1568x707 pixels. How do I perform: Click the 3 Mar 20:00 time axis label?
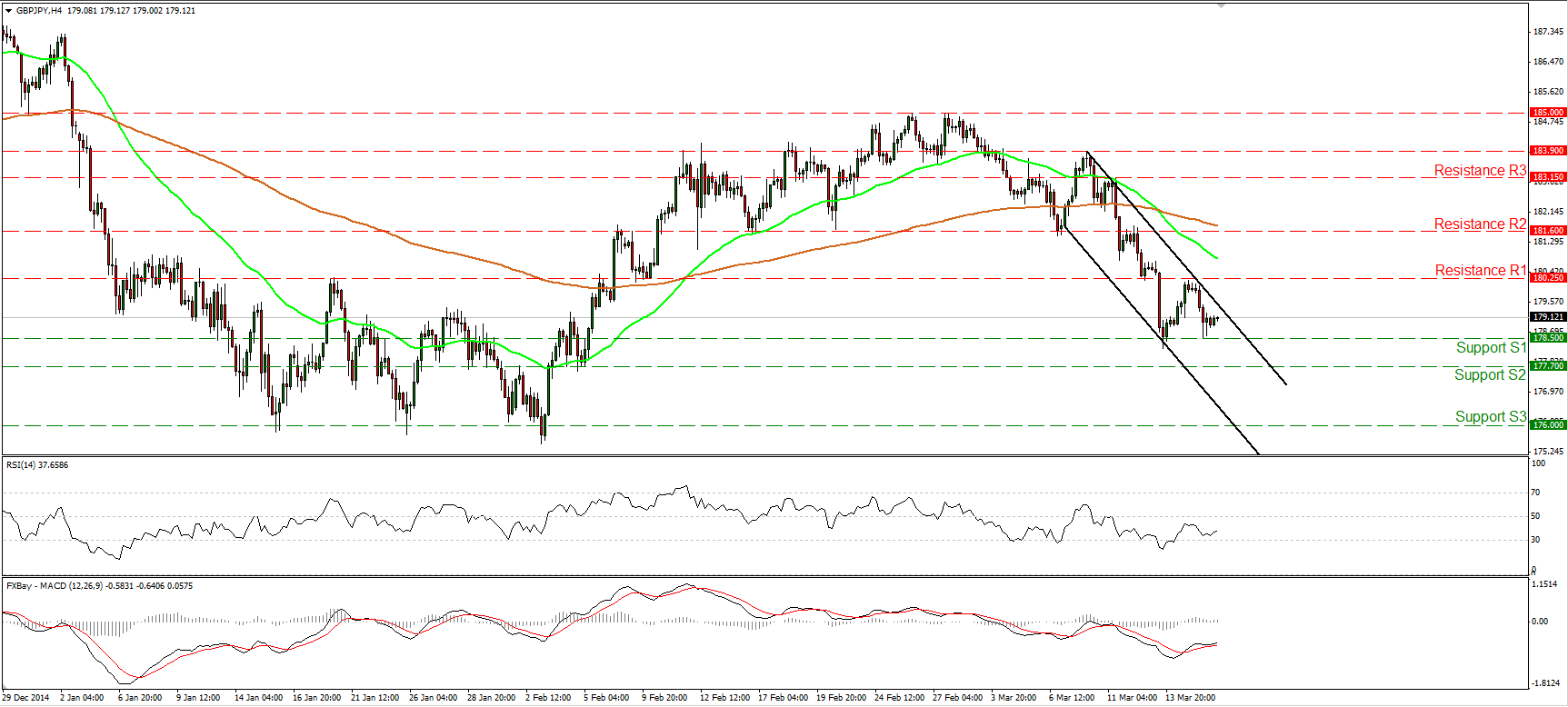[1014, 698]
